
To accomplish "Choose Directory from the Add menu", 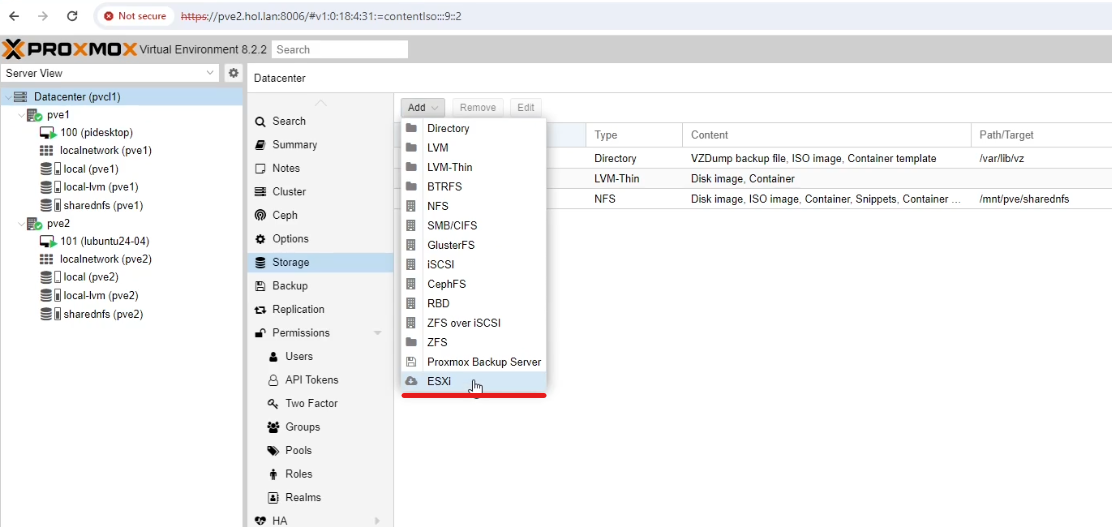I will (473, 128).
